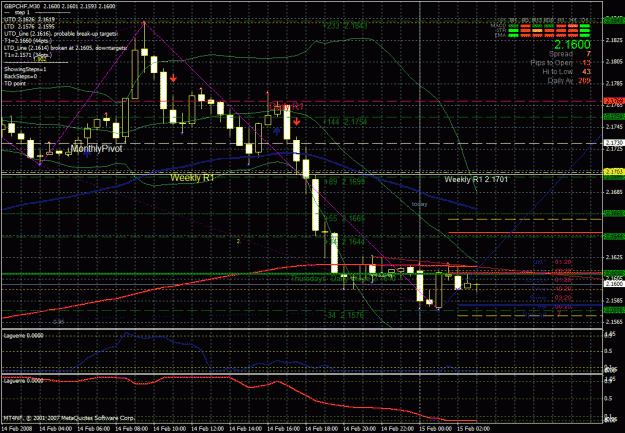Click the tall white candle at 14 Feb 18:00
The image size is (625, 433).
coord(315,205)
